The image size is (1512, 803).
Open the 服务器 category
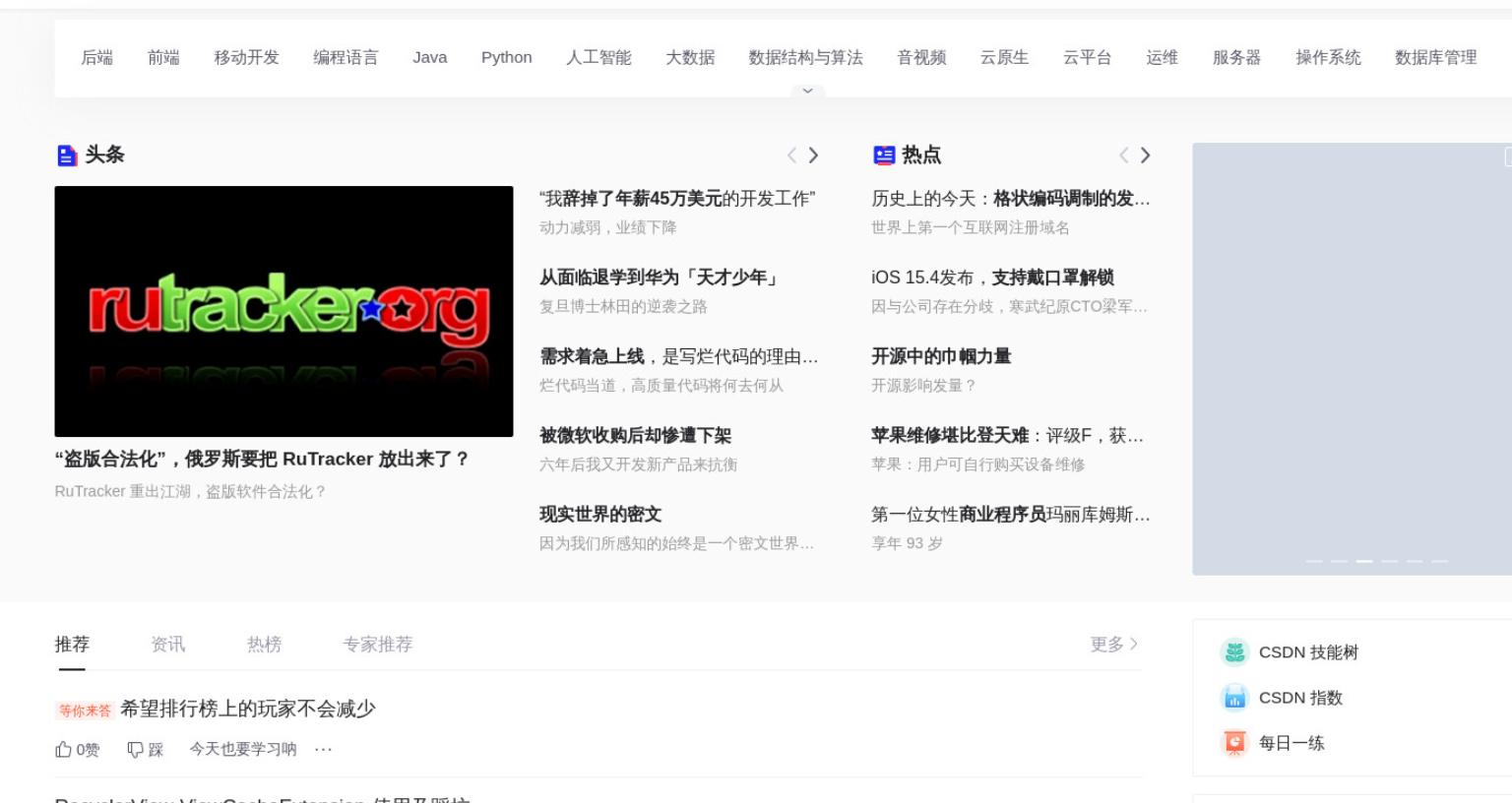1236,58
